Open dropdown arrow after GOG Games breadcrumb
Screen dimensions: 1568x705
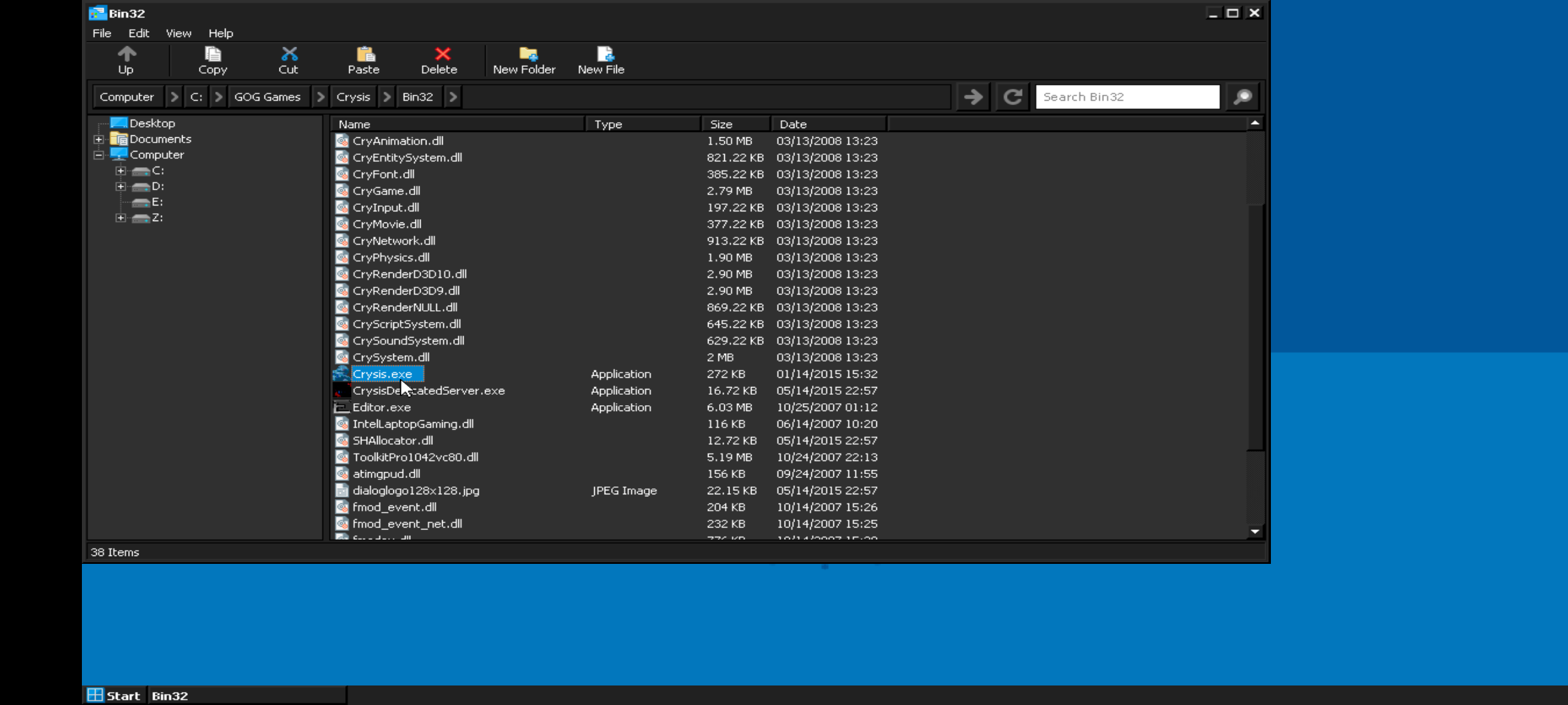320,97
